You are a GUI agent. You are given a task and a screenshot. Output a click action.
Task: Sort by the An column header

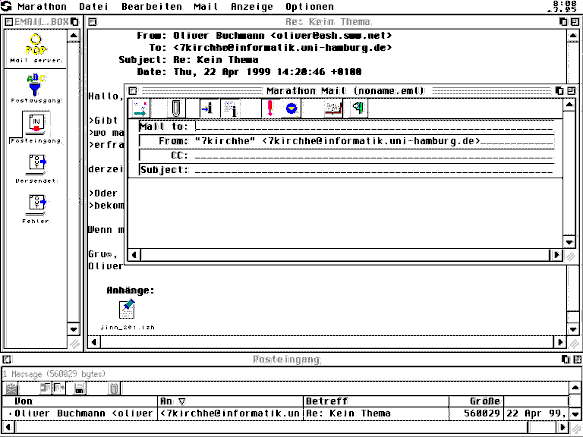[x=231, y=401]
